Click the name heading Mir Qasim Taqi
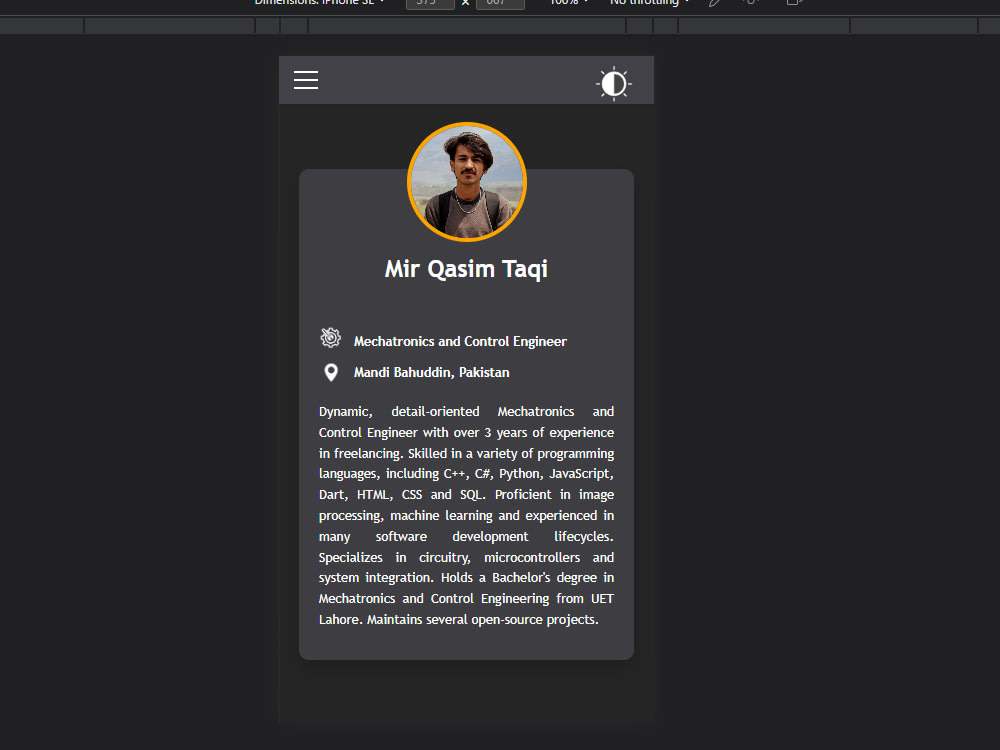The width and height of the screenshot is (1000, 750). (x=466, y=268)
